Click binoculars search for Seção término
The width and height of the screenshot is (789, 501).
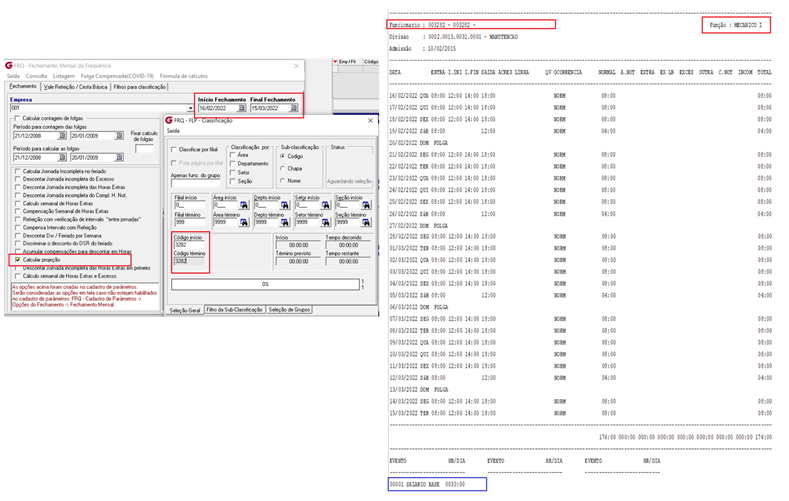point(366,222)
